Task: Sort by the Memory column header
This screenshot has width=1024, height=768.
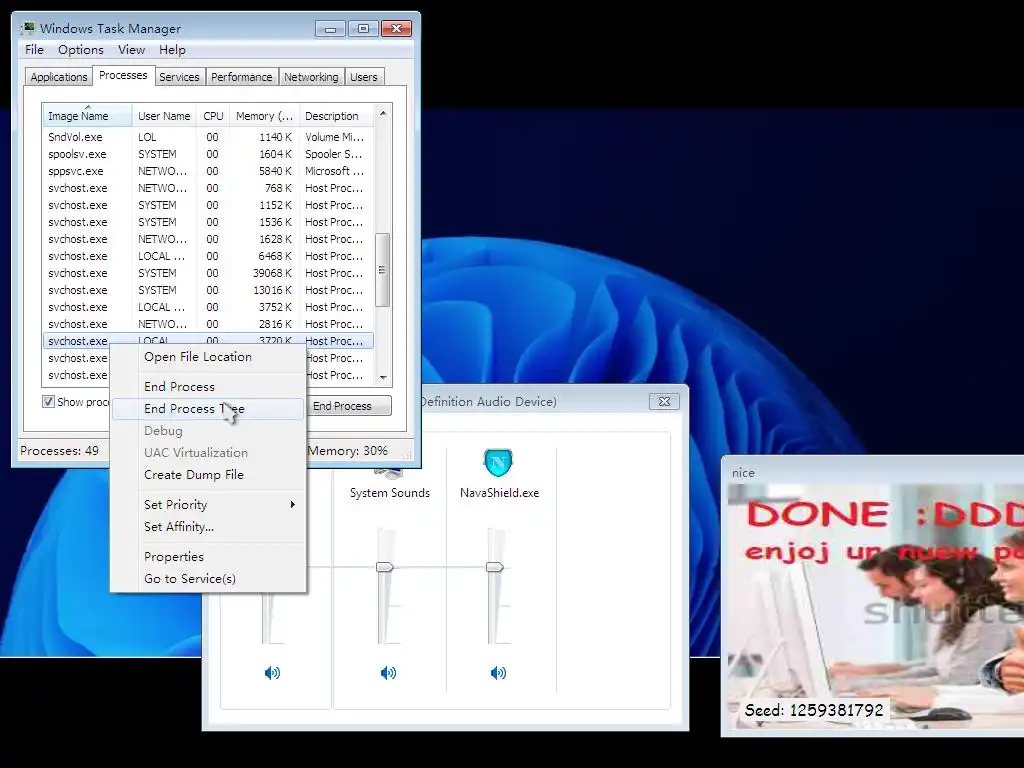Action: pyautogui.click(x=264, y=116)
